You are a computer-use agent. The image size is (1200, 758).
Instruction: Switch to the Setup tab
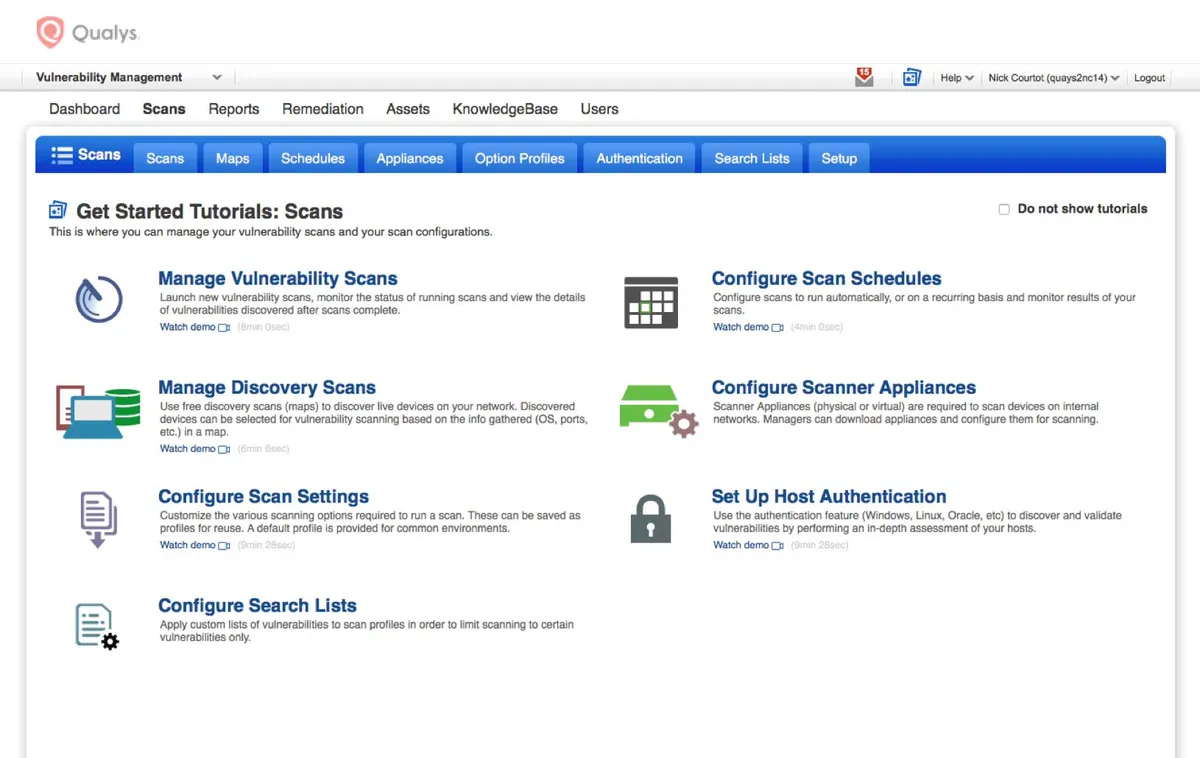click(839, 158)
